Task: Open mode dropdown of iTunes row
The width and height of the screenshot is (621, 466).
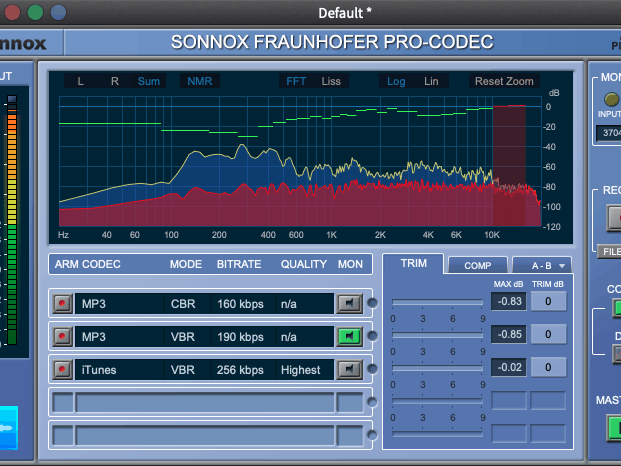Action: pos(187,369)
